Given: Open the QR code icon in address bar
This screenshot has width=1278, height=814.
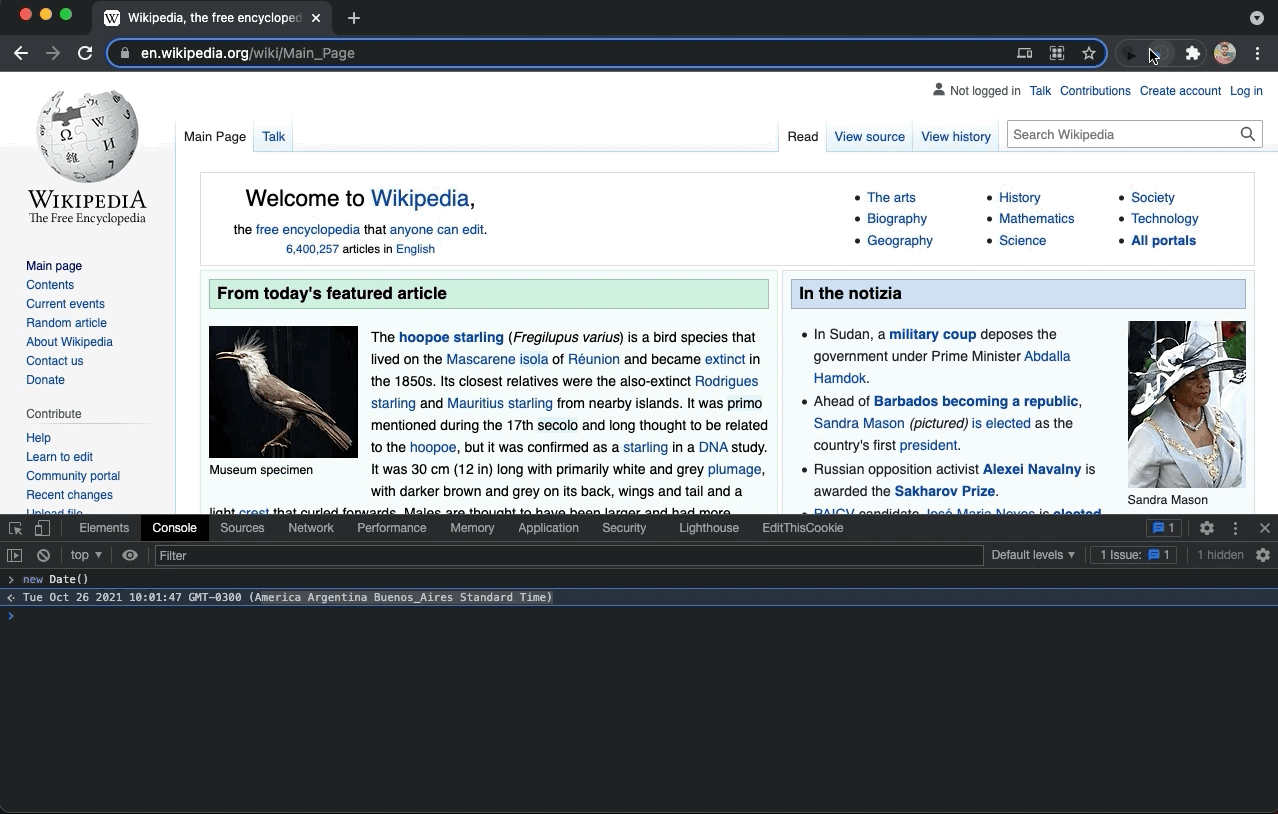Looking at the screenshot, I should point(1056,53).
